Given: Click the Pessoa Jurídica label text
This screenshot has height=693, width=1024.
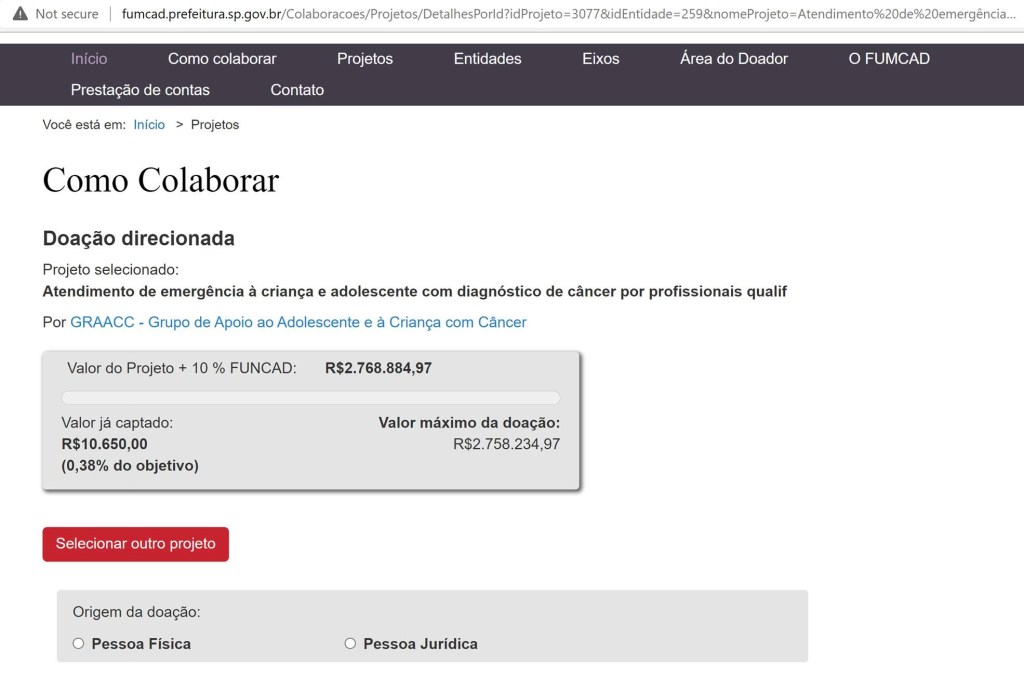Looking at the screenshot, I should tap(420, 644).
